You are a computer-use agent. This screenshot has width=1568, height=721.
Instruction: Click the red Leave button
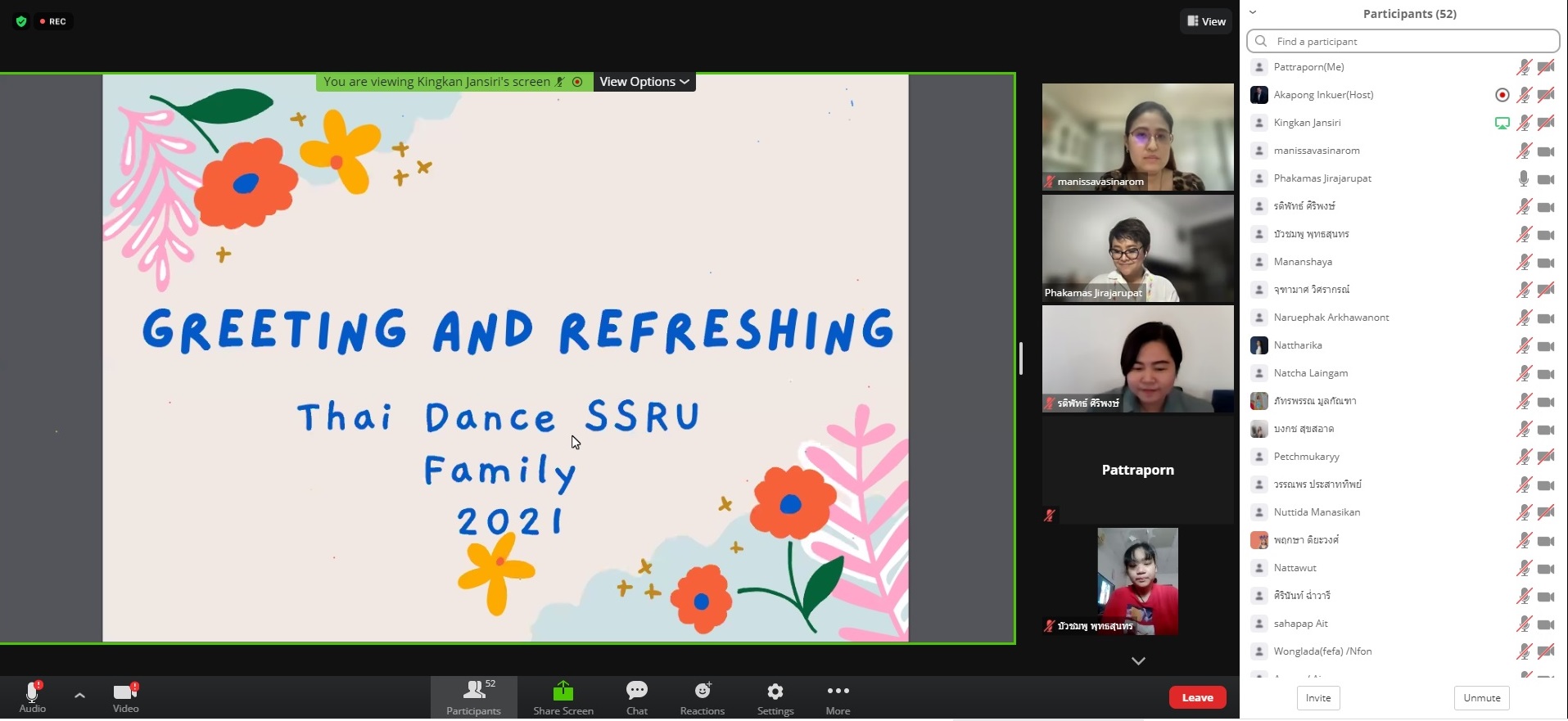click(1197, 697)
